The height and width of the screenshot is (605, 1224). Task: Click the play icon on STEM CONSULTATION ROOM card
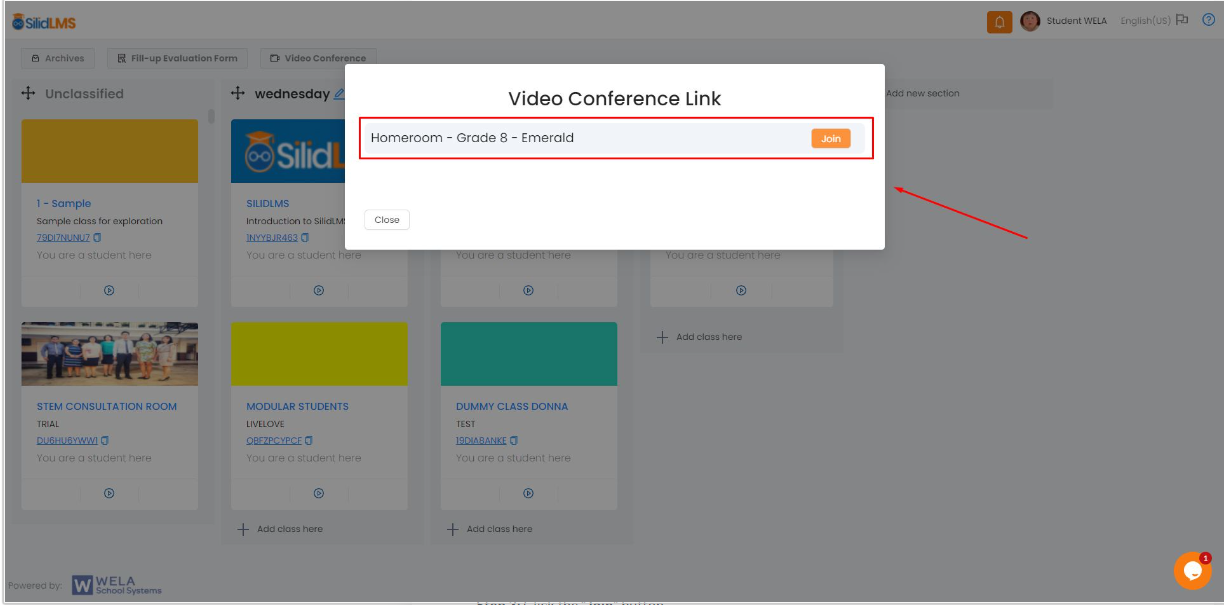point(109,493)
